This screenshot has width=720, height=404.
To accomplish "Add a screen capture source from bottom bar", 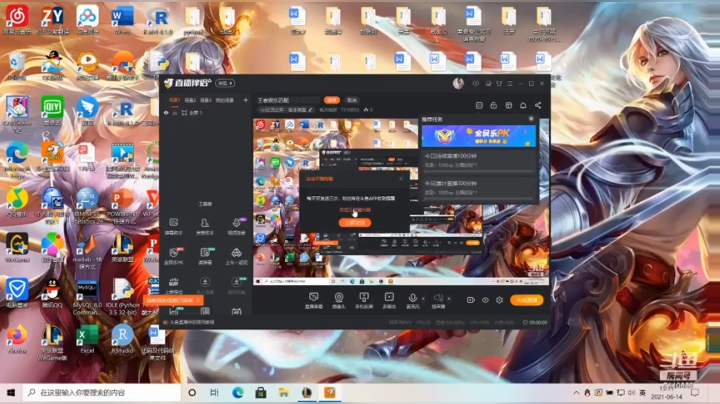I will pos(314,300).
